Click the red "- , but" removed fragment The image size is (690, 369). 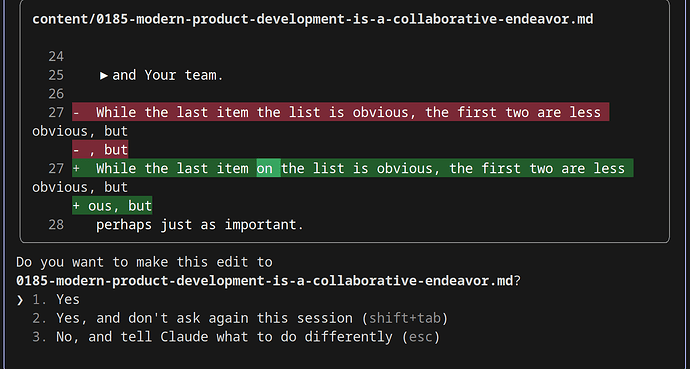[100, 150]
